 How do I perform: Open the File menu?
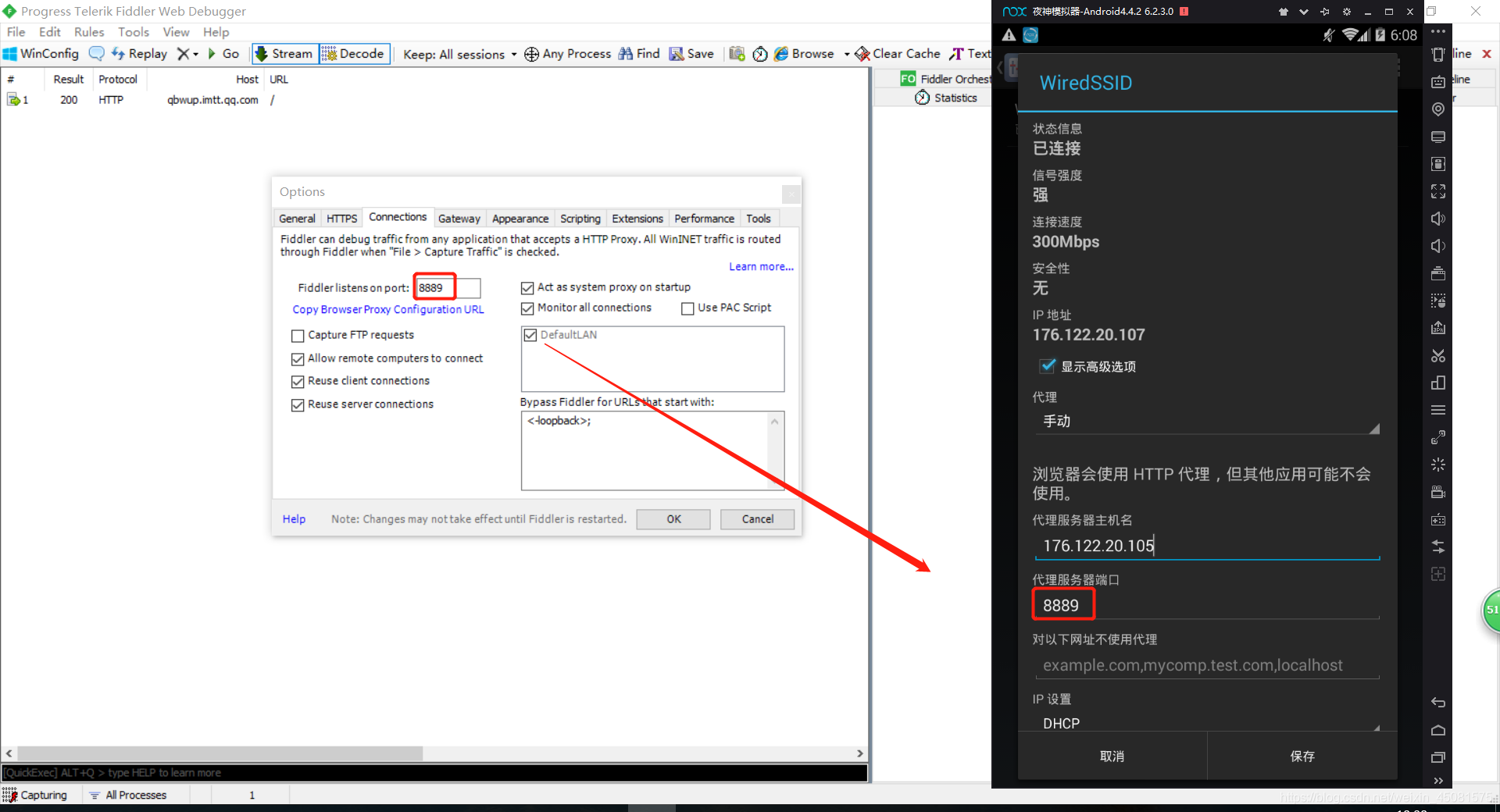tap(16, 32)
